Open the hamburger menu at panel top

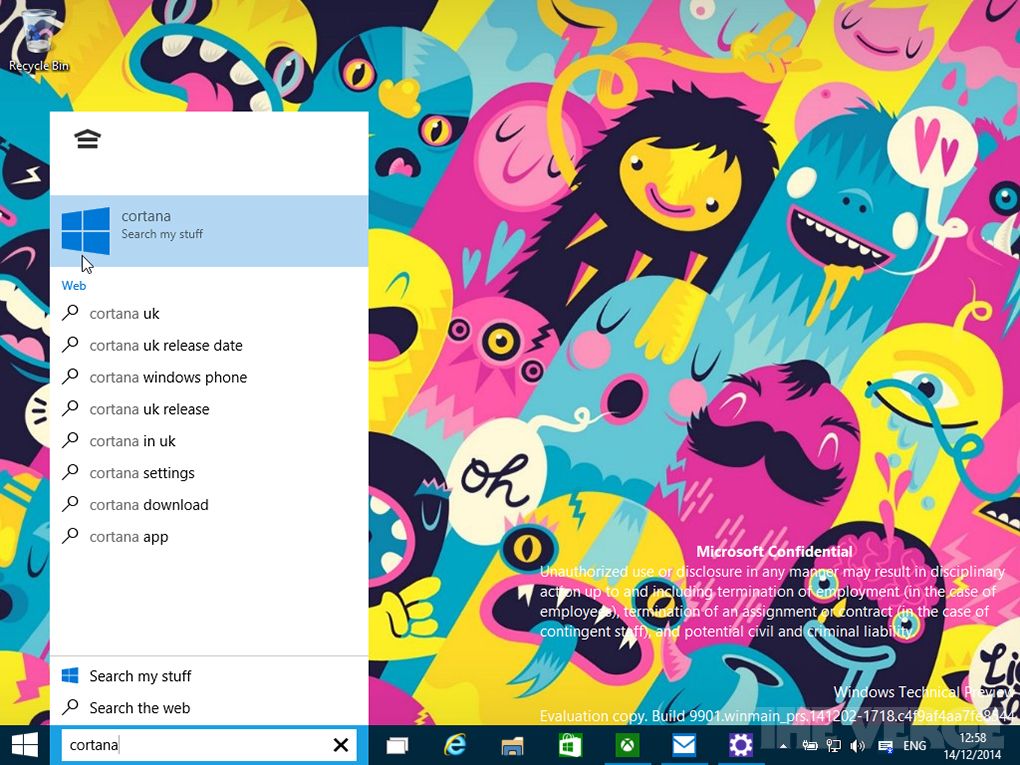[x=87, y=139]
